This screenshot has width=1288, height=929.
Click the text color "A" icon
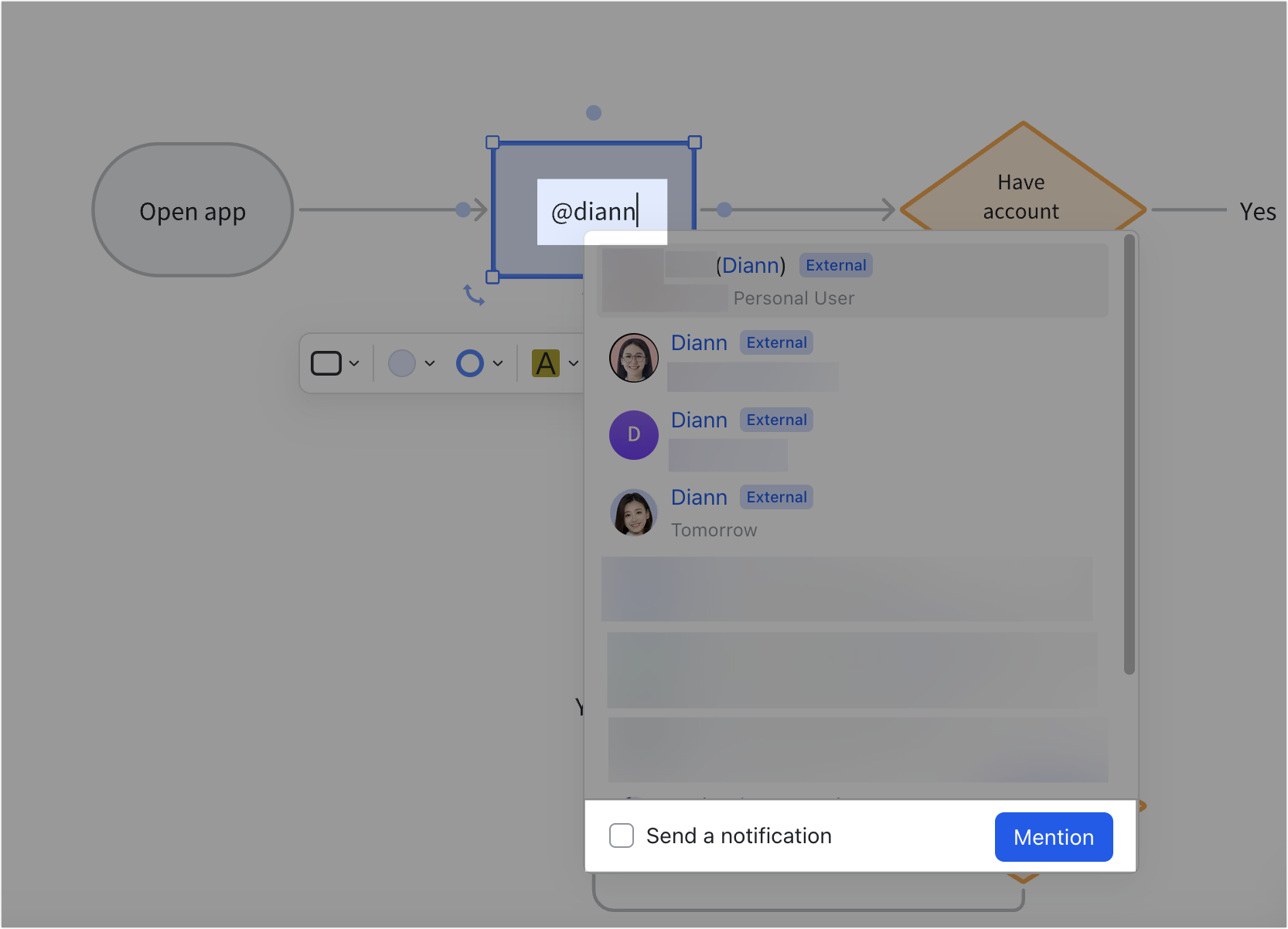547,362
